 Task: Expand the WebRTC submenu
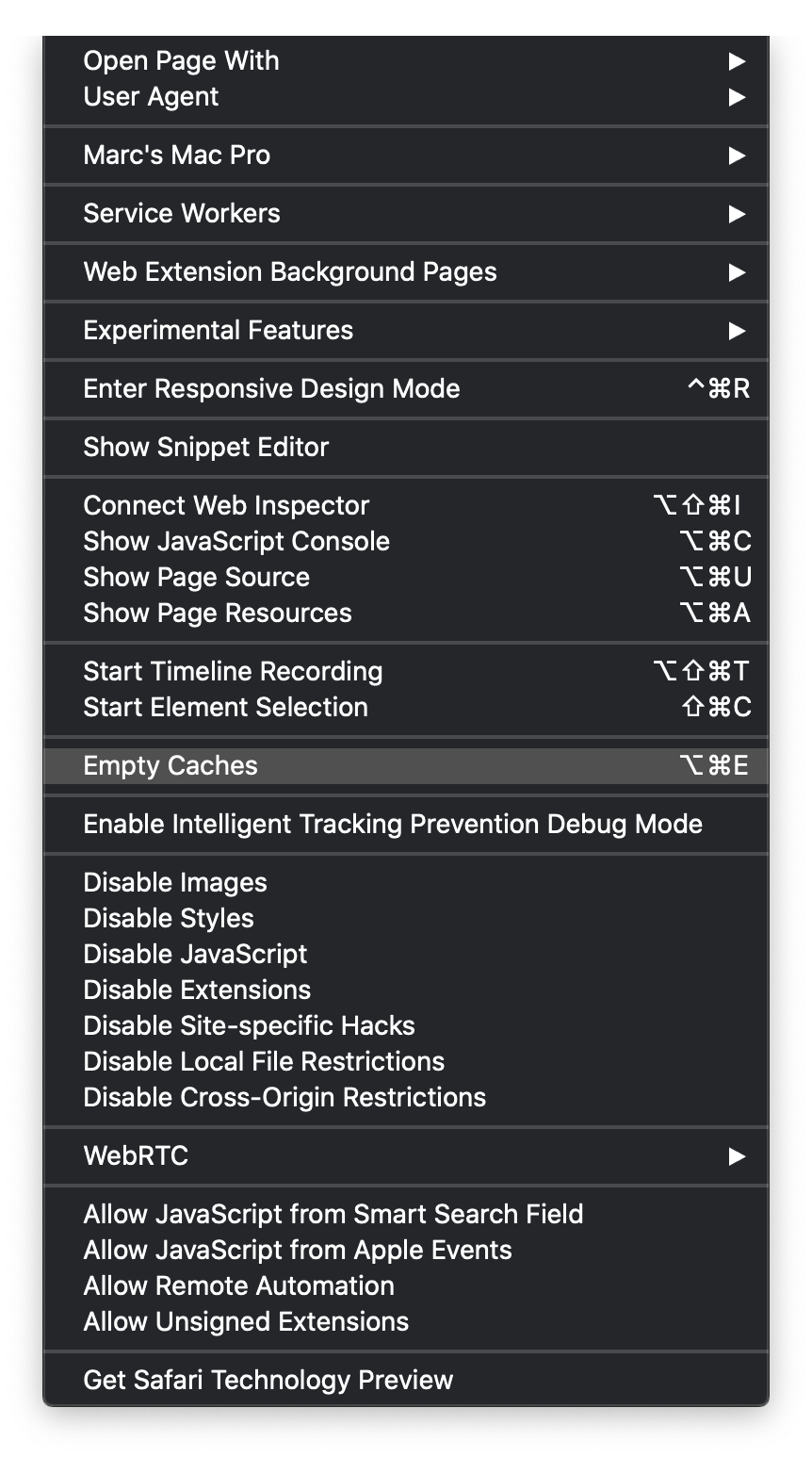coord(136,1156)
